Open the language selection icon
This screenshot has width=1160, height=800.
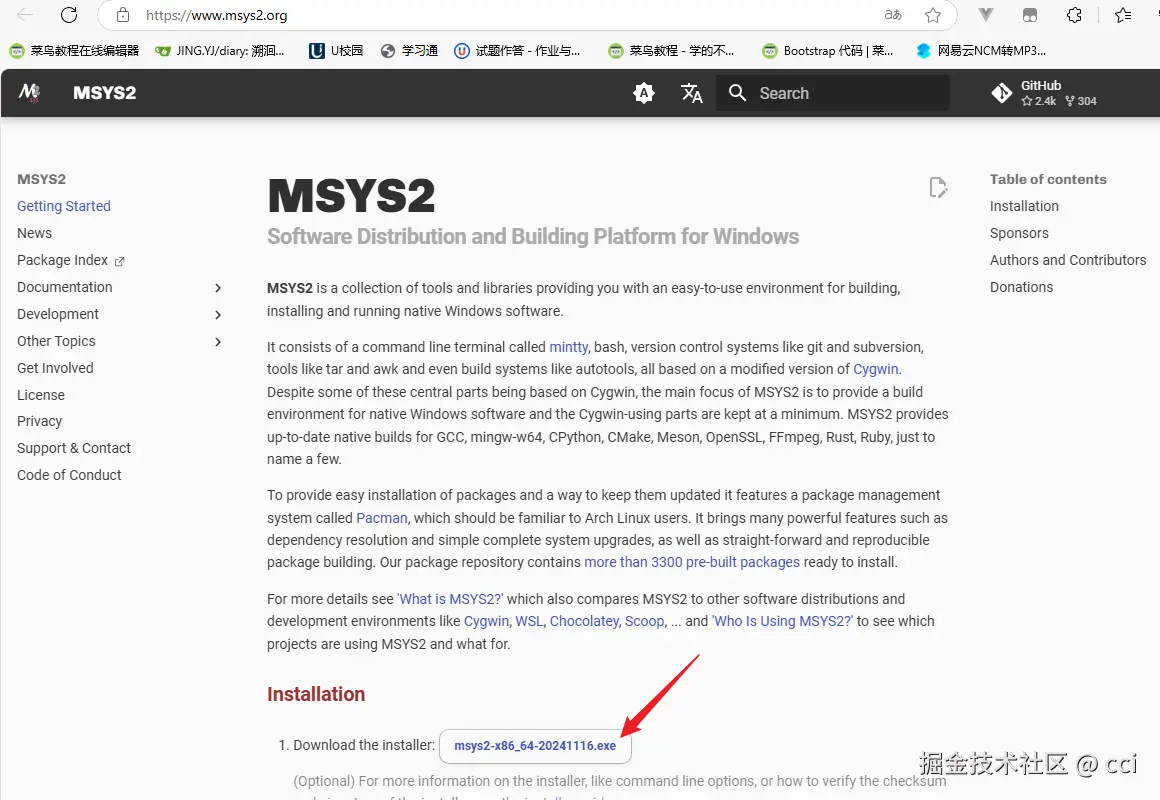pyautogui.click(x=691, y=93)
